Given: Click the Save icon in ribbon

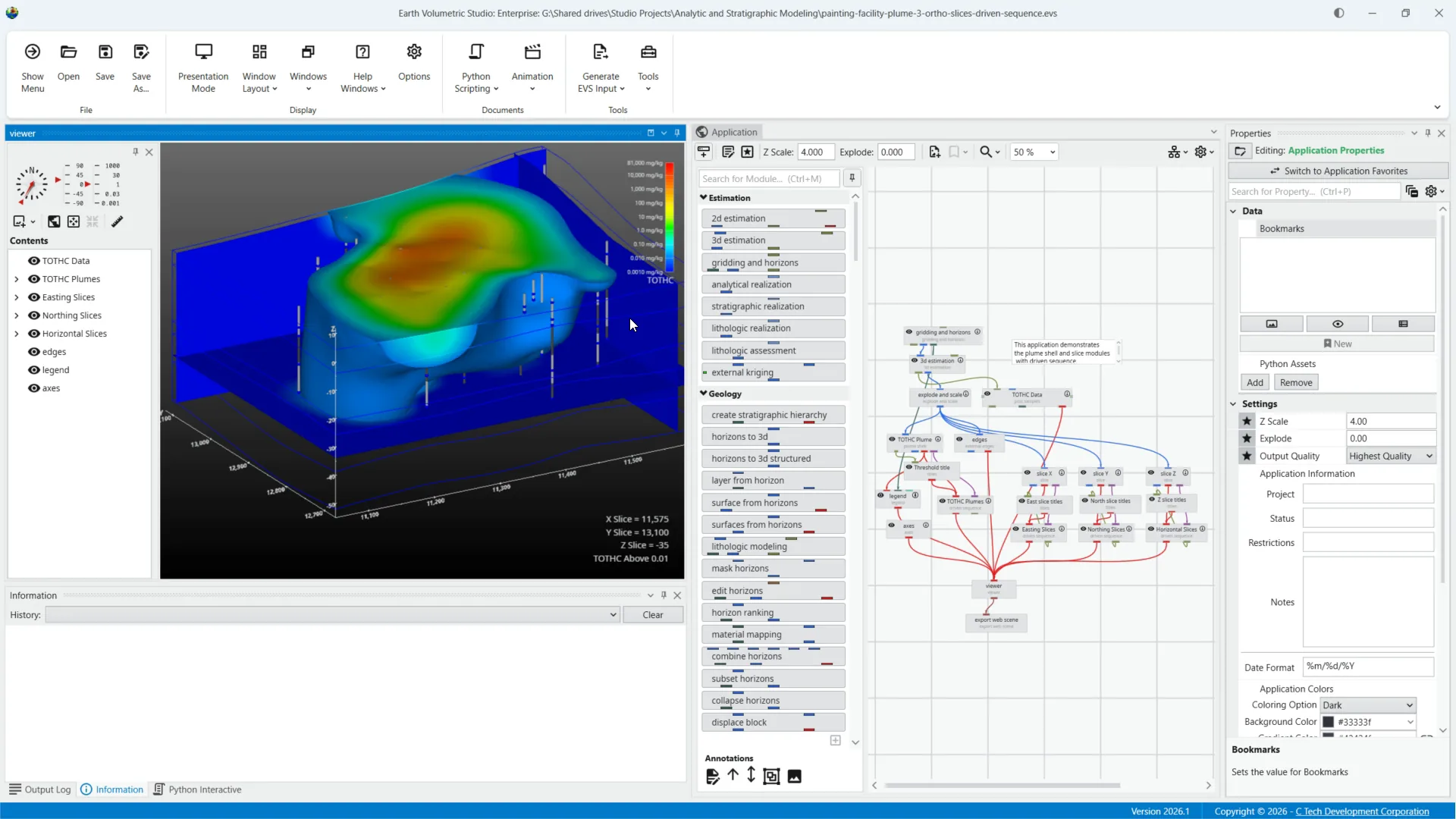Looking at the screenshot, I should pyautogui.click(x=105, y=52).
